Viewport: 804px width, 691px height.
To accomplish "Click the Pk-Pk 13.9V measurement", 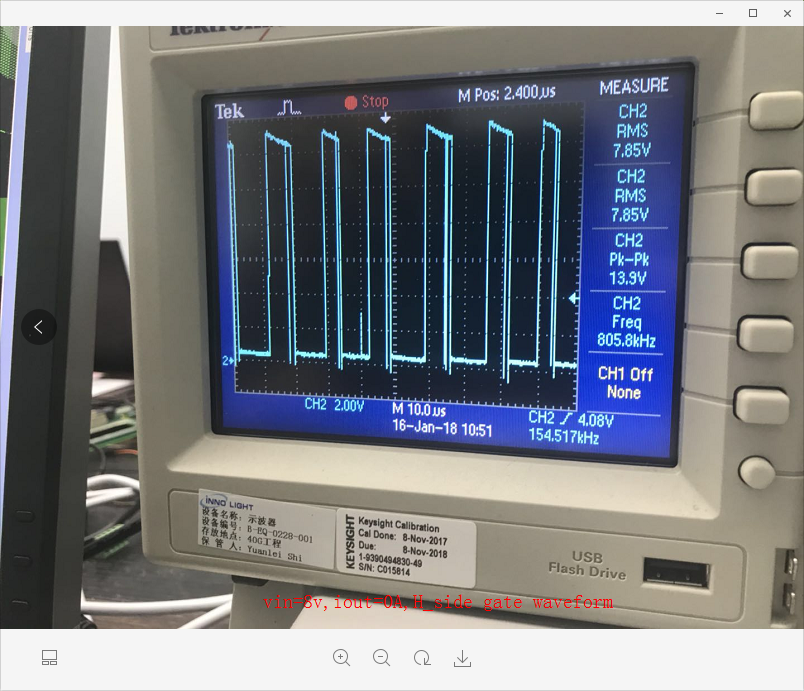I will [629, 259].
